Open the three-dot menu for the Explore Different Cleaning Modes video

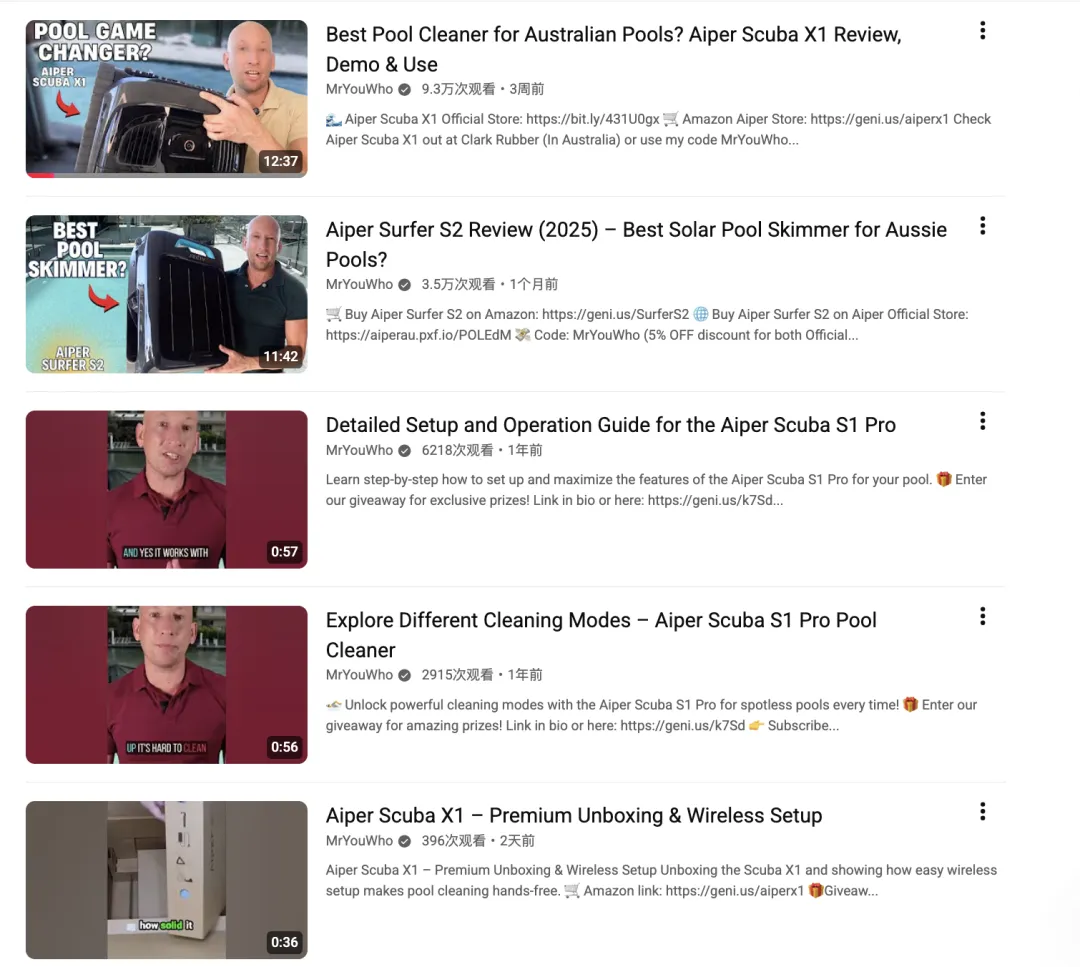pos(982,616)
